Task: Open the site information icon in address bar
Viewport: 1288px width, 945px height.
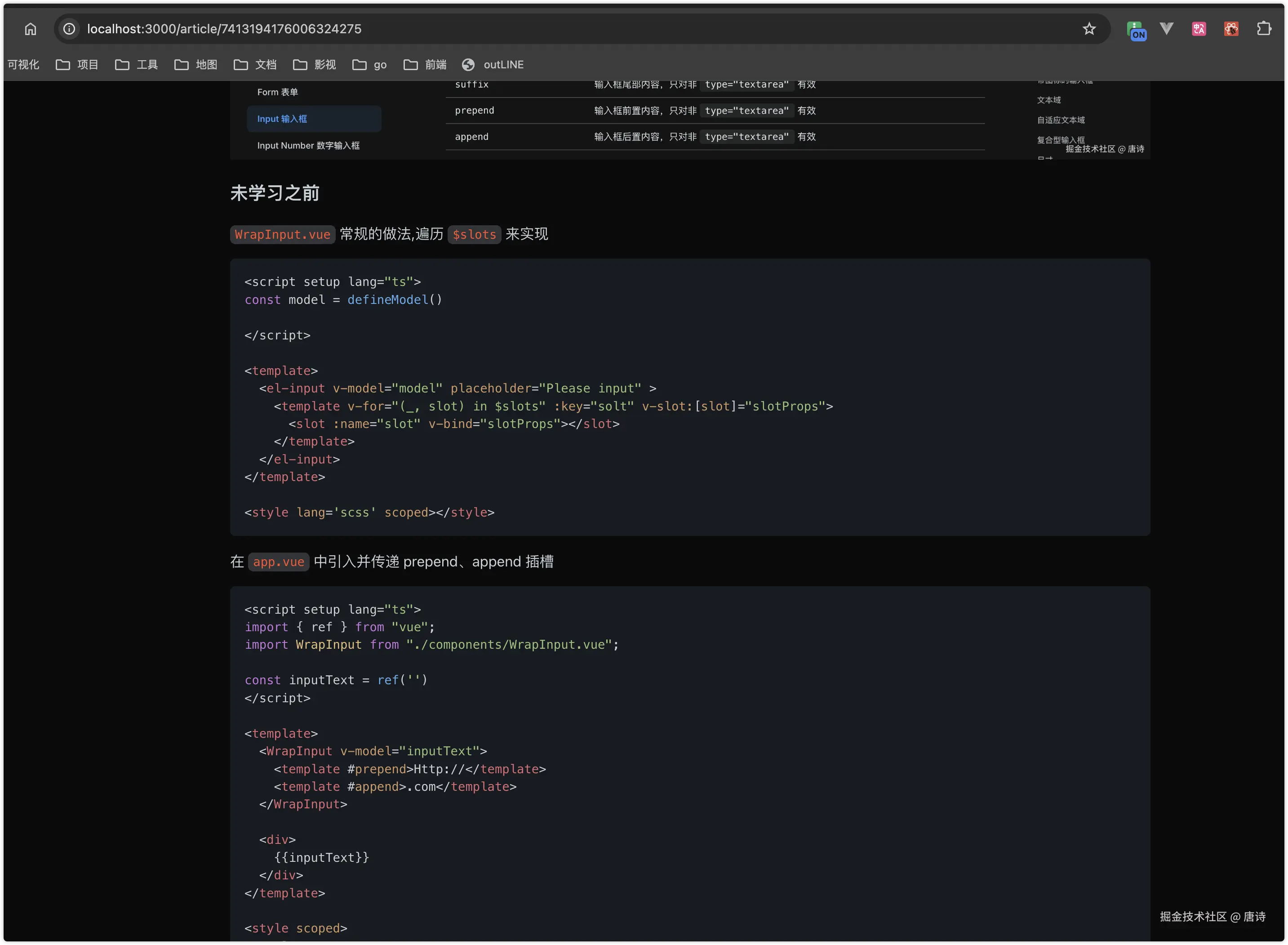Action: pos(69,29)
